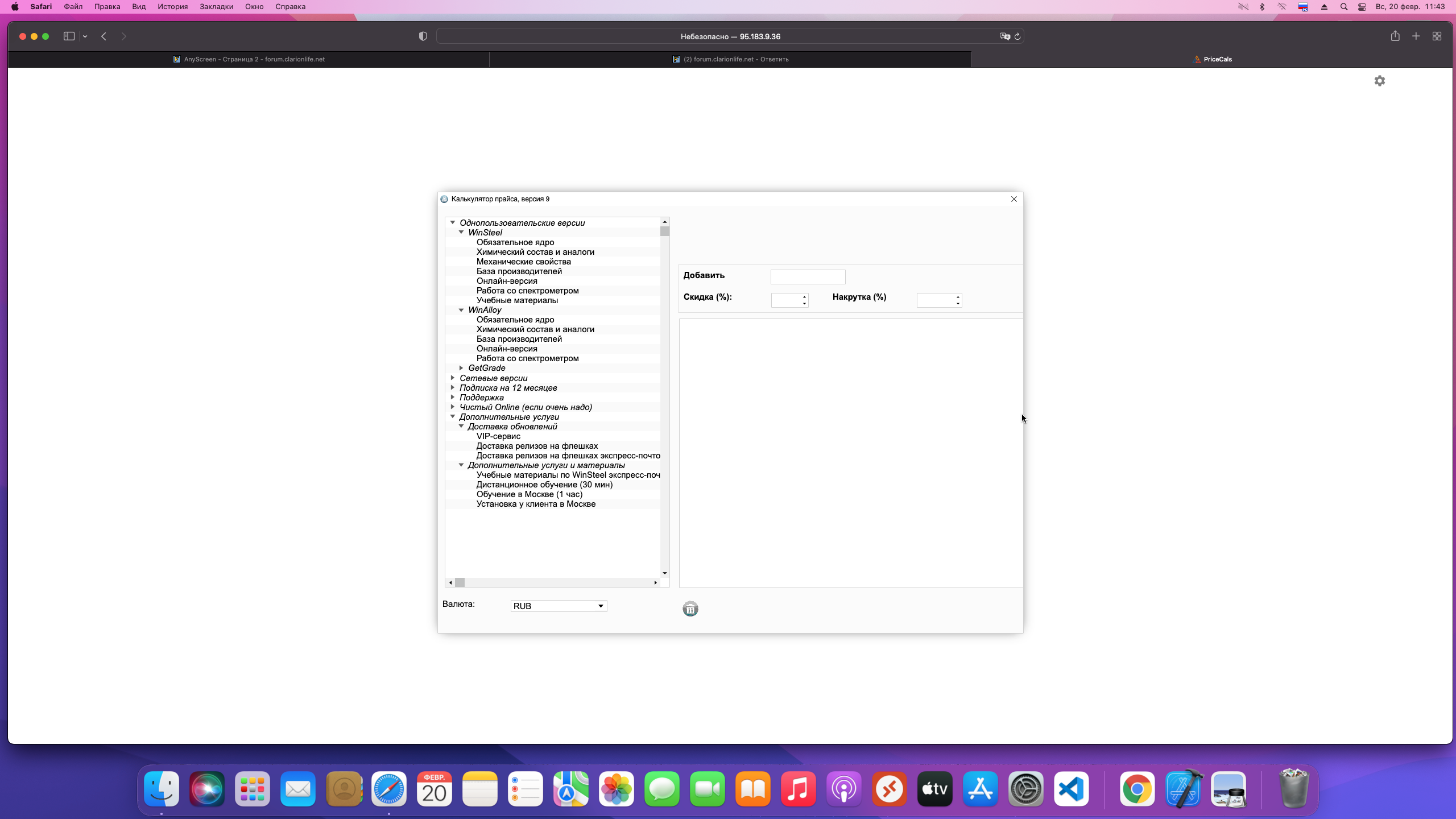Select Обучение в Москве (1 час) item
1456x819 pixels.
(x=529, y=494)
